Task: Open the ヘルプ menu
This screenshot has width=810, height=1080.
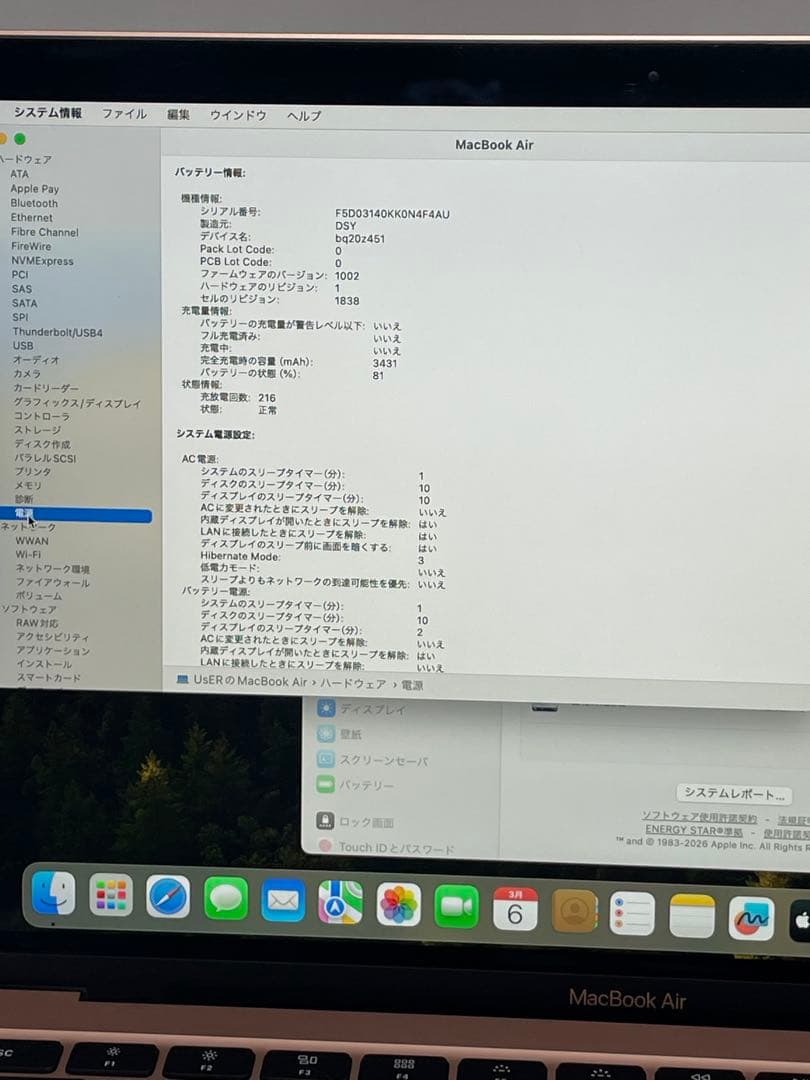Action: click(304, 116)
